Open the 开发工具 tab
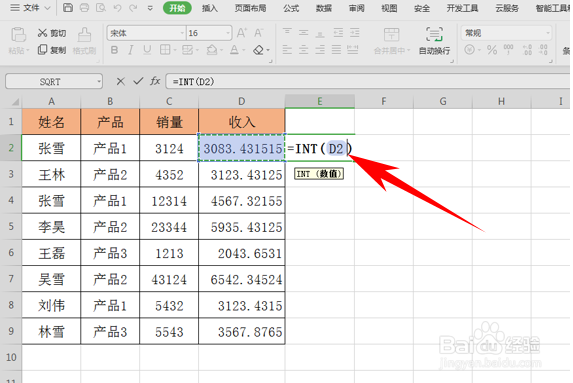The width and height of the screenshot is (573, 383). tap(462, 8)
